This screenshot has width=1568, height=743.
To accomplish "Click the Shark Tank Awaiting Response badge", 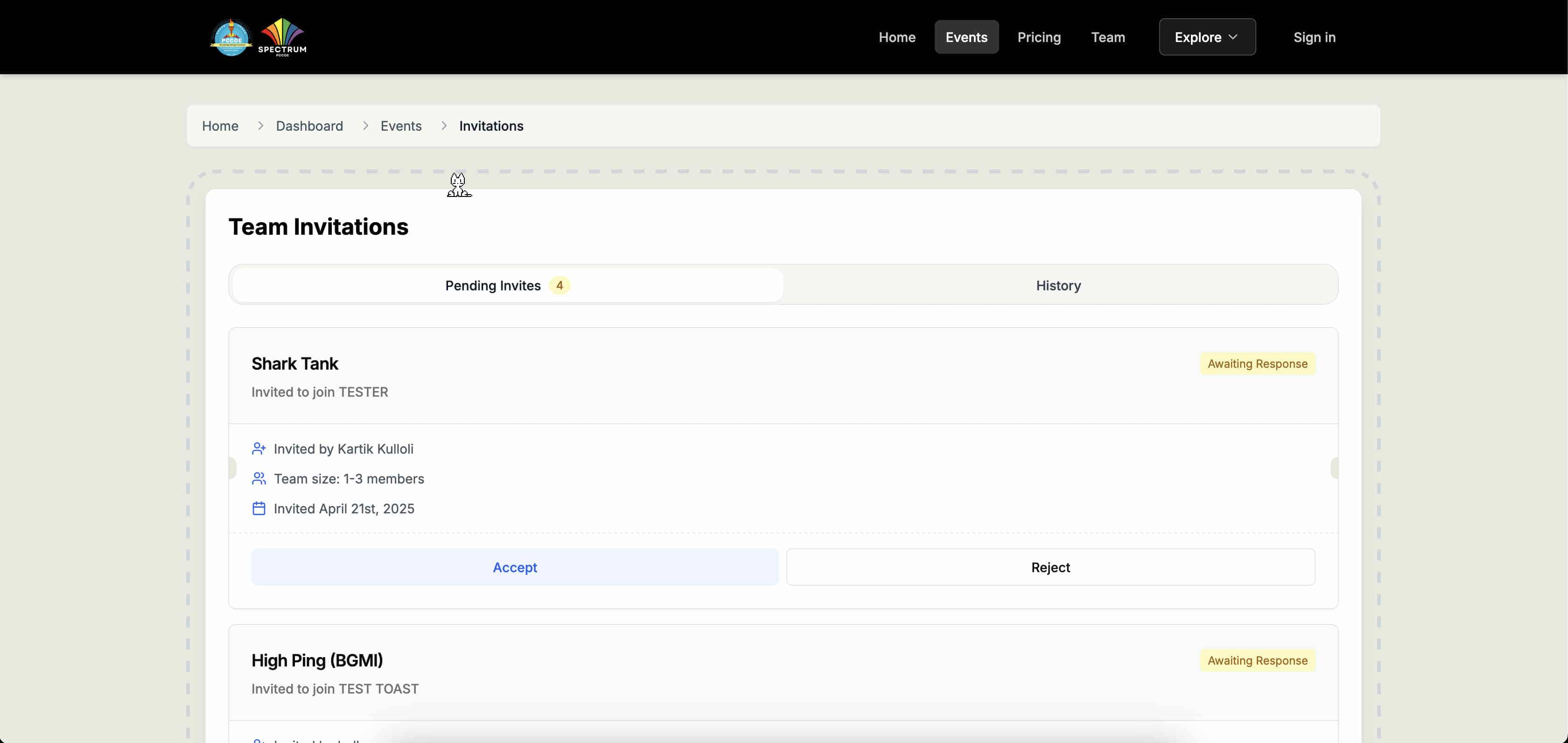I will 1257,364.
